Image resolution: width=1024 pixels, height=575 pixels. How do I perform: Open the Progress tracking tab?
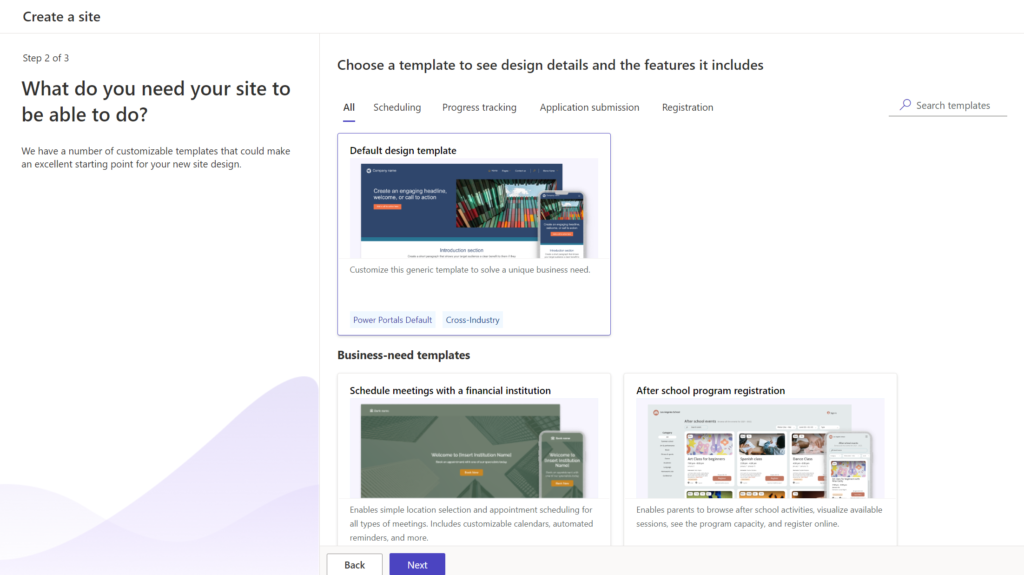pyautogui.click(x=479, y=107)
